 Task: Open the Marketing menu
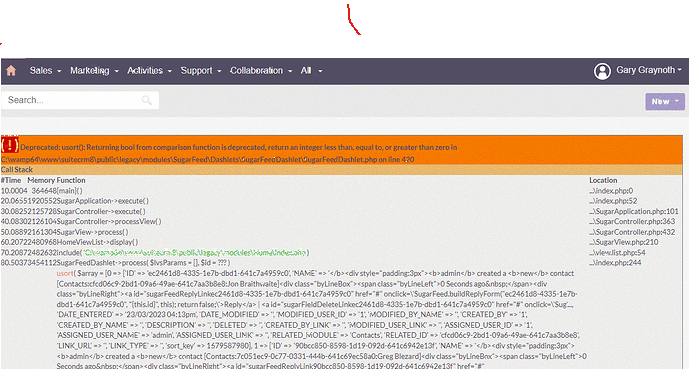click(x=94, y=70)
